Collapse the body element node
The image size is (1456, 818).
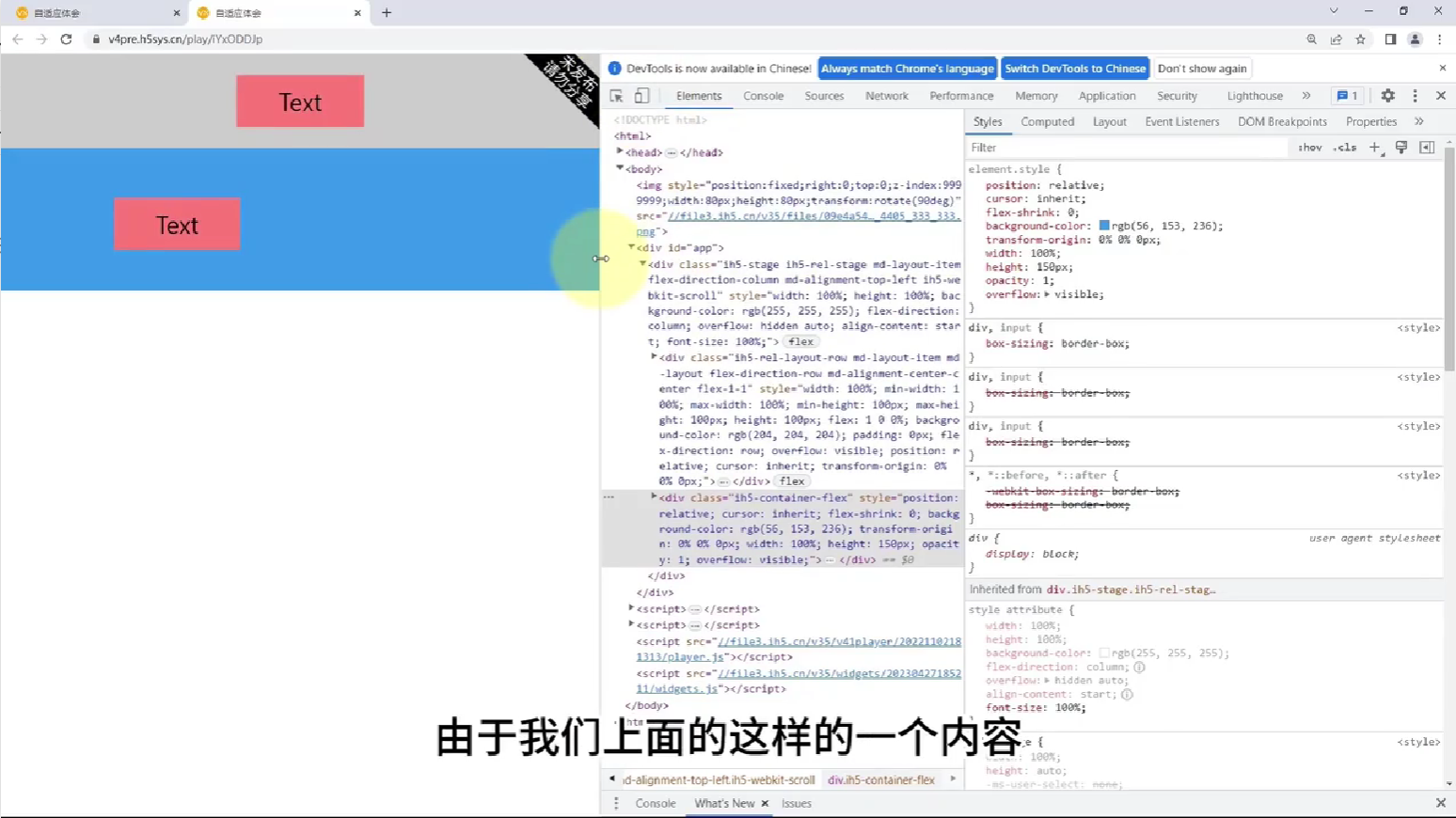[619, 168]
